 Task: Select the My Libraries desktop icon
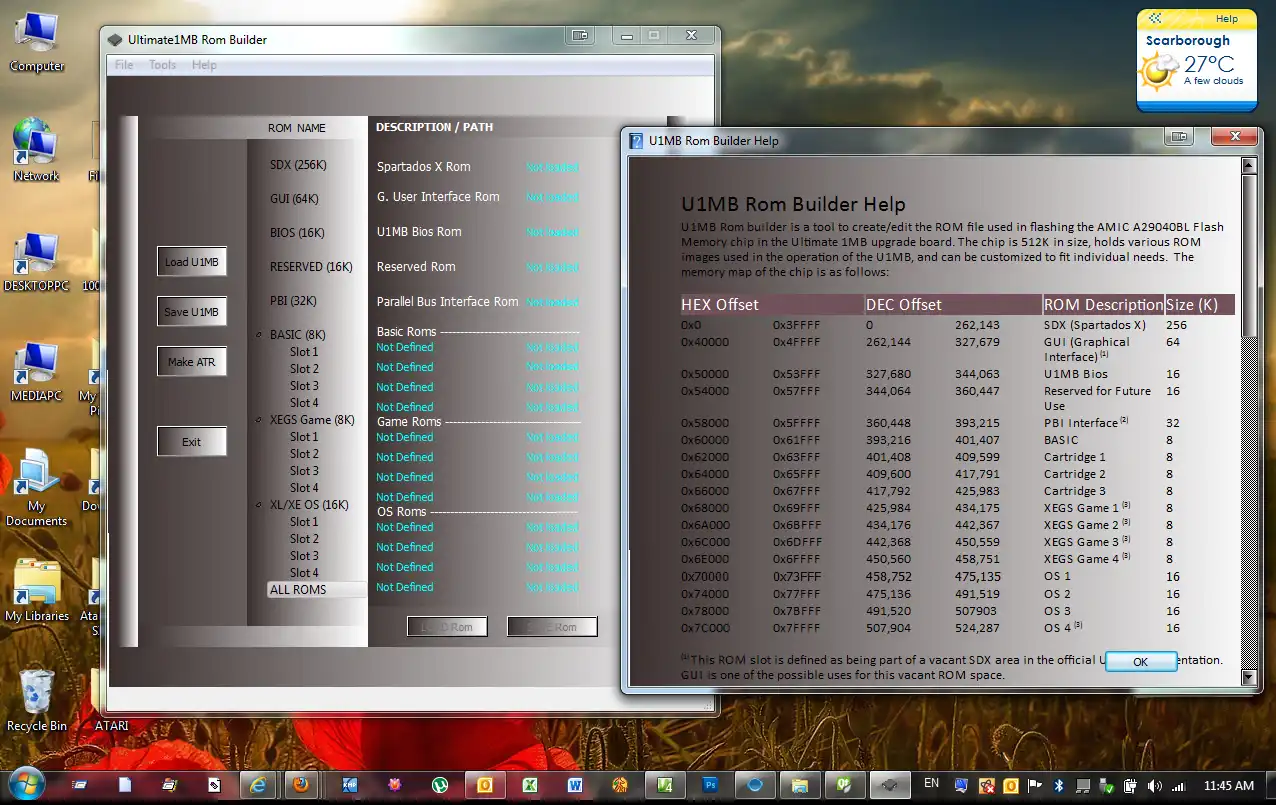[x=37, y=591]
